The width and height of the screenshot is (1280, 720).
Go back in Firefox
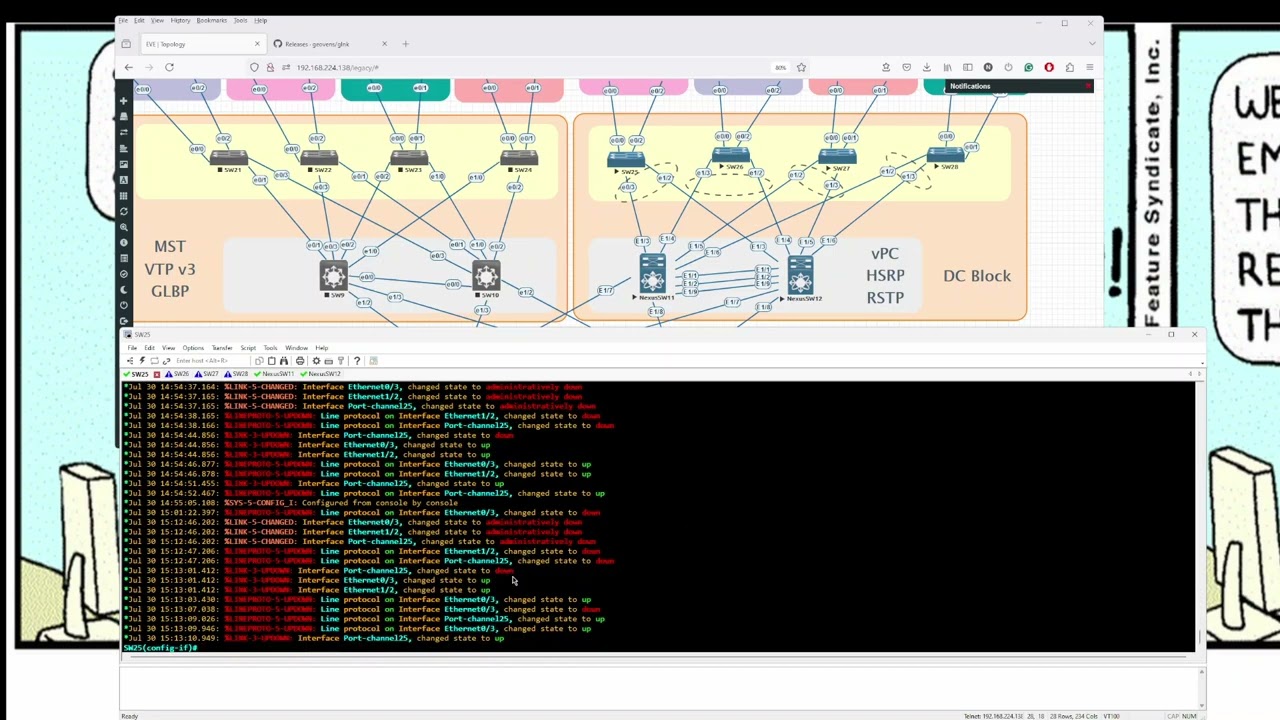coord(128,67)
